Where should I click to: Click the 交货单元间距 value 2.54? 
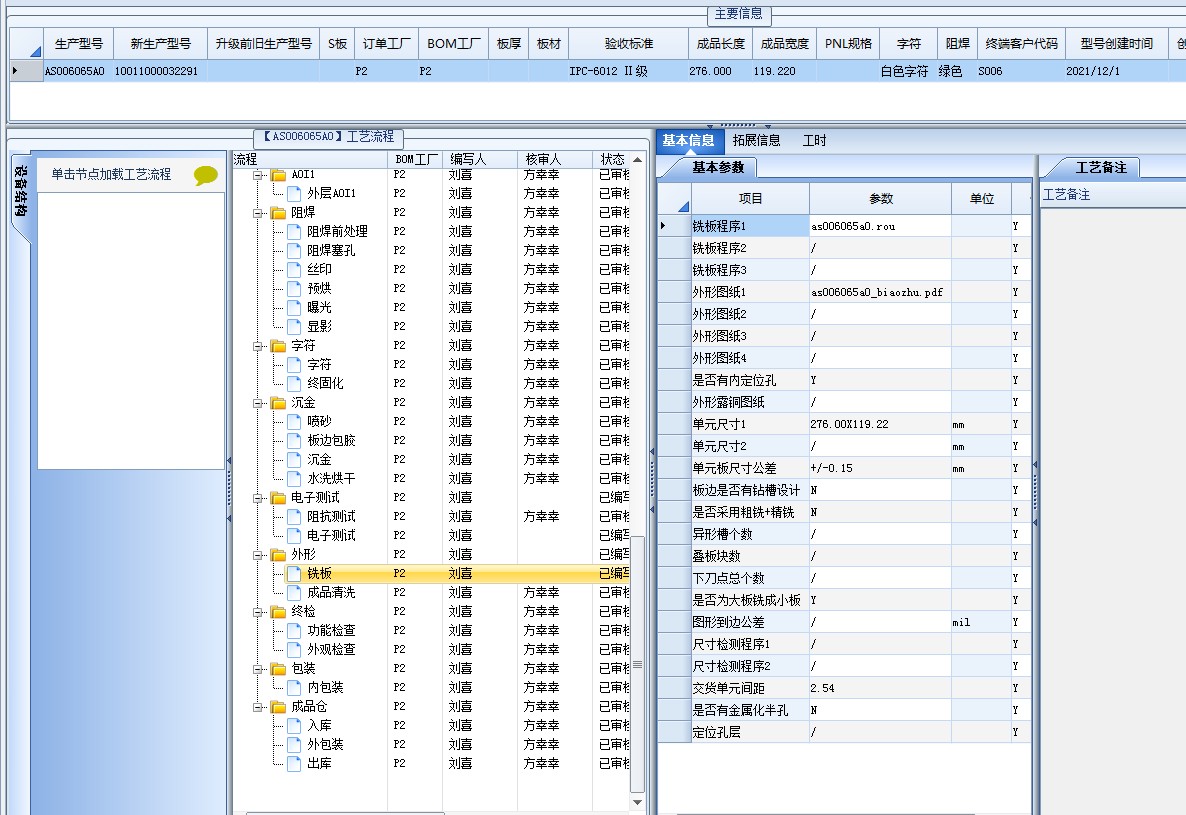click(x=880, y=688)
